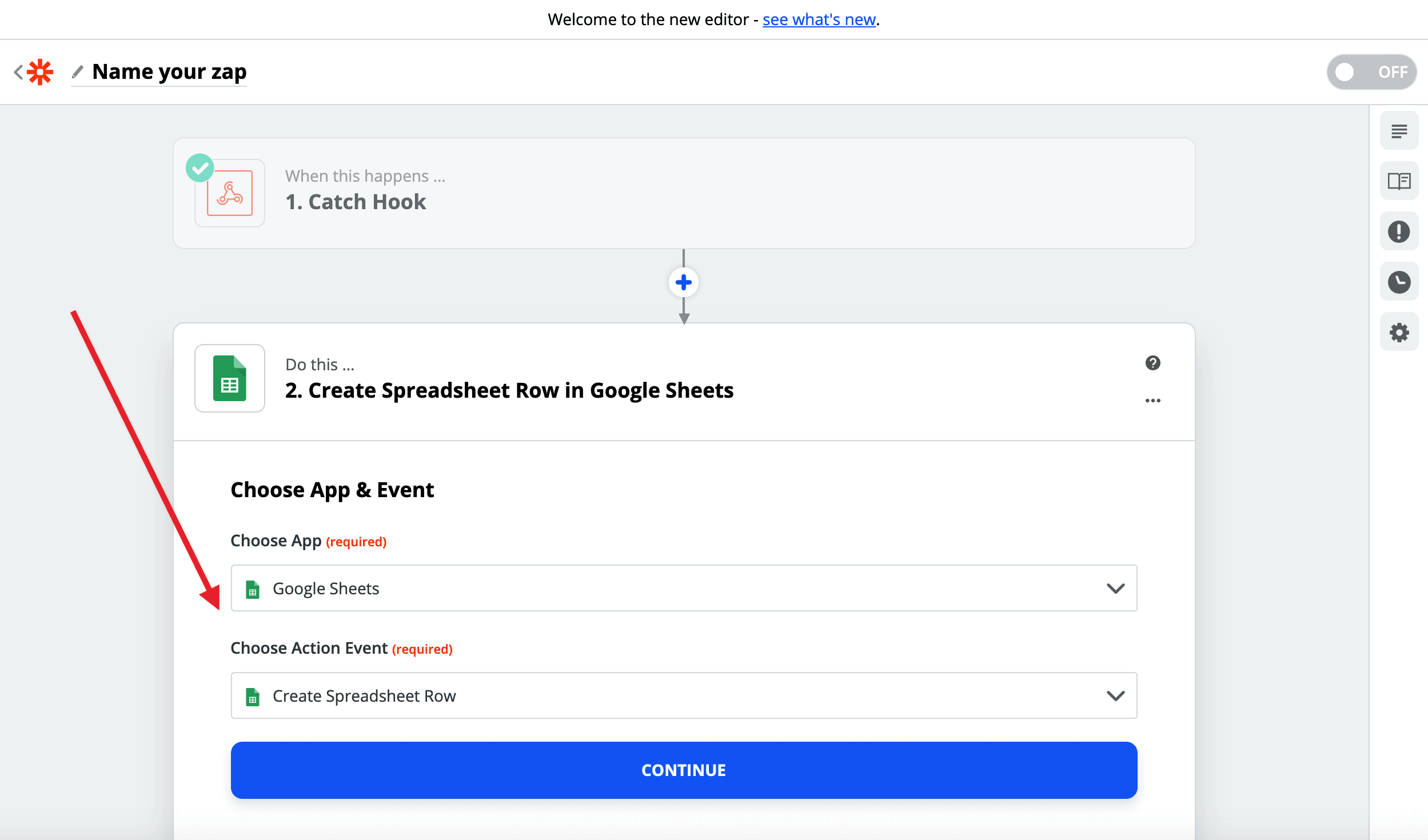Click the Name your zap title field
The image size is (1428, 840).
coord(169,72)
